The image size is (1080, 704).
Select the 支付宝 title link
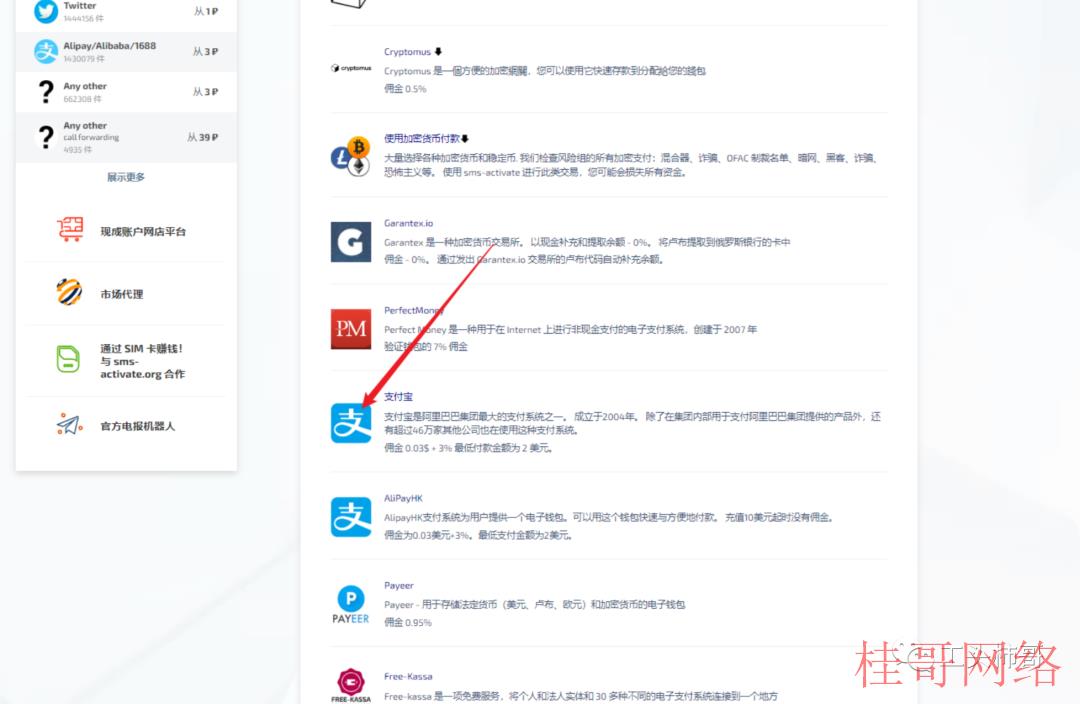coord(398,397)
